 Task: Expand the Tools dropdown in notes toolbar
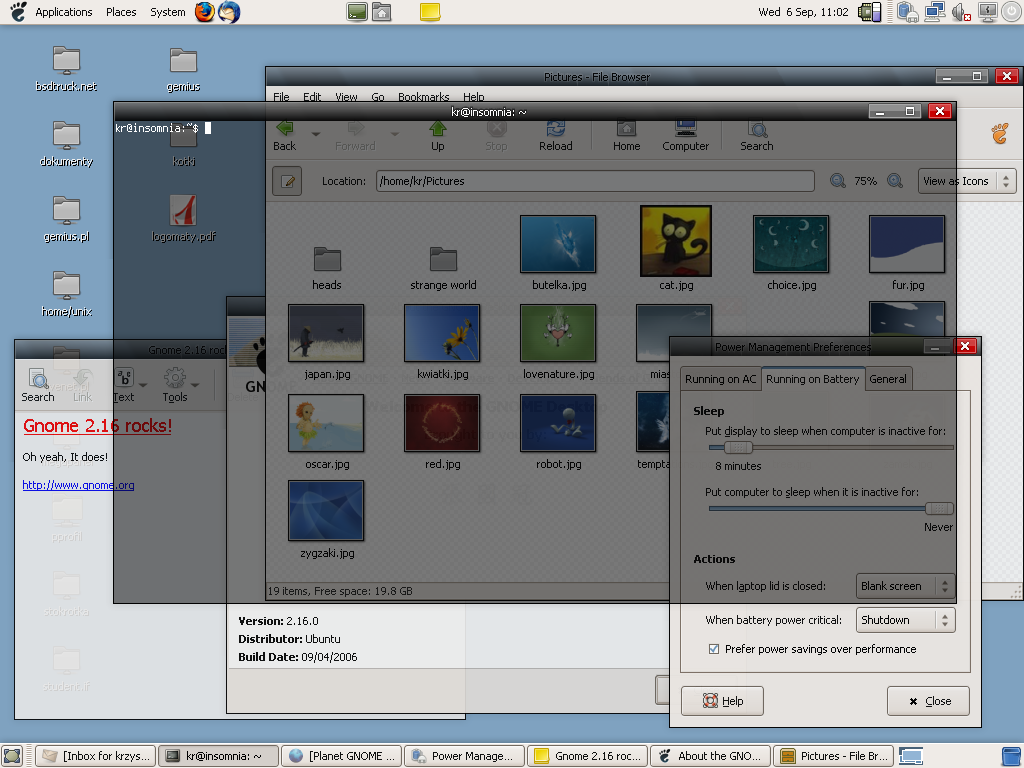(x=195, y=385)
